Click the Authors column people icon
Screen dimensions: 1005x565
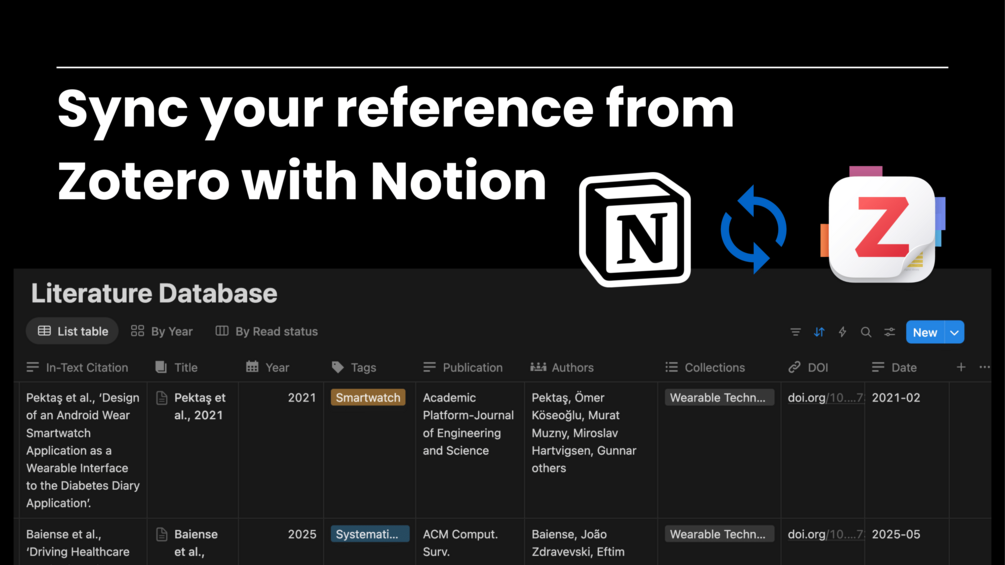pyautogui.click(x=538, y=367)
